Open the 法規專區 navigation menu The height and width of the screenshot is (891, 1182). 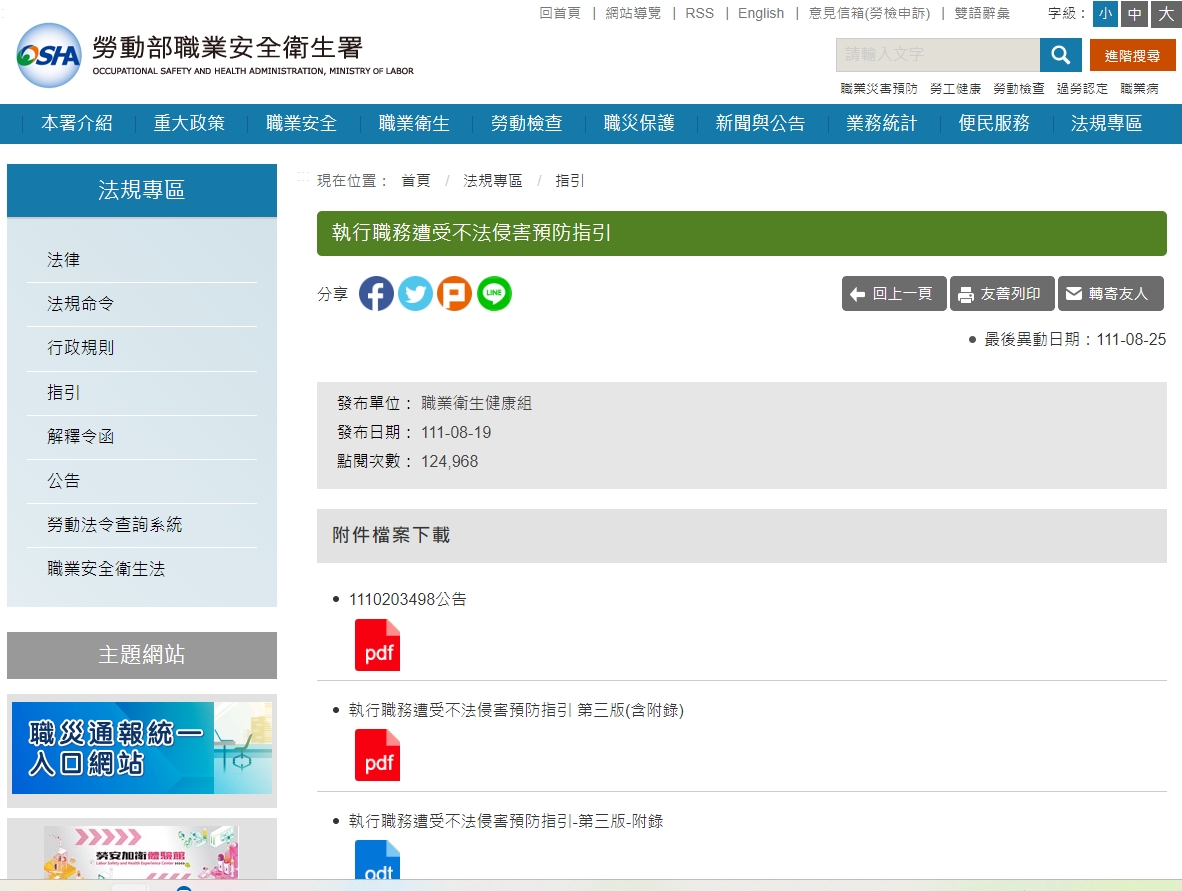click(x=1106, y=124)
